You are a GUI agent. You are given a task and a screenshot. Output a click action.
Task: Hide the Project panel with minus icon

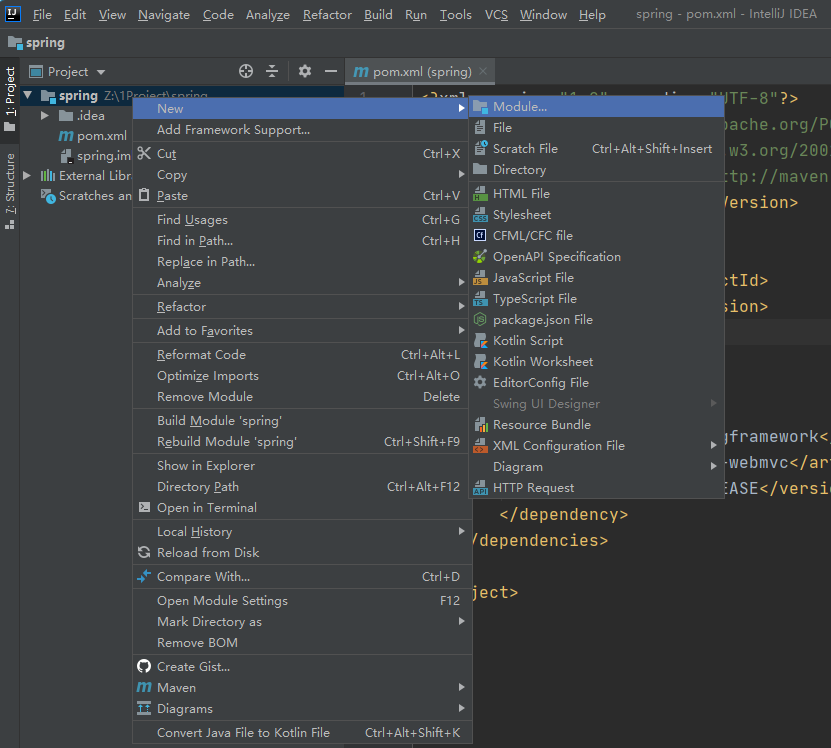tap(331, 71)
